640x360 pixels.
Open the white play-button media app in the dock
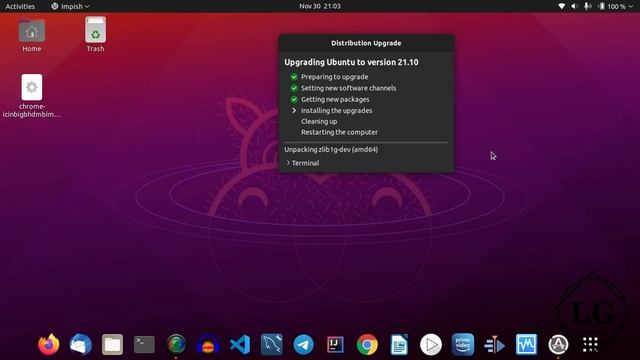point(431,344)
